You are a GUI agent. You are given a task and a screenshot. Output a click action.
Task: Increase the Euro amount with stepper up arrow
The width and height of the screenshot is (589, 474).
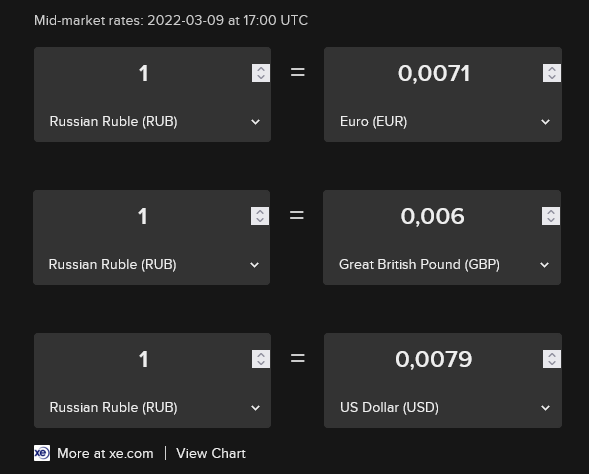pos(552,69)
